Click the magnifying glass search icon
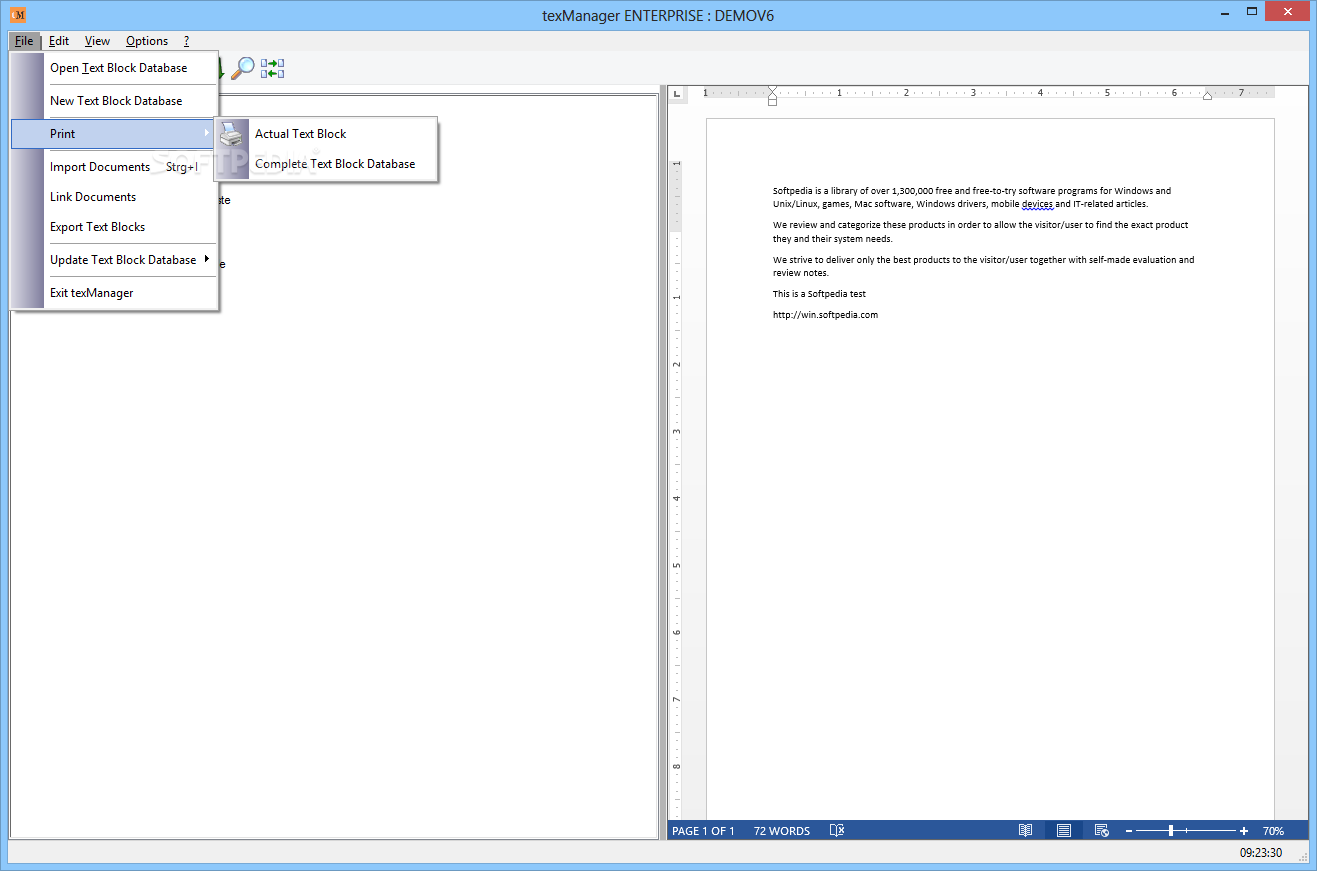This screenshot has height=871, width=1317. (242, 68)
